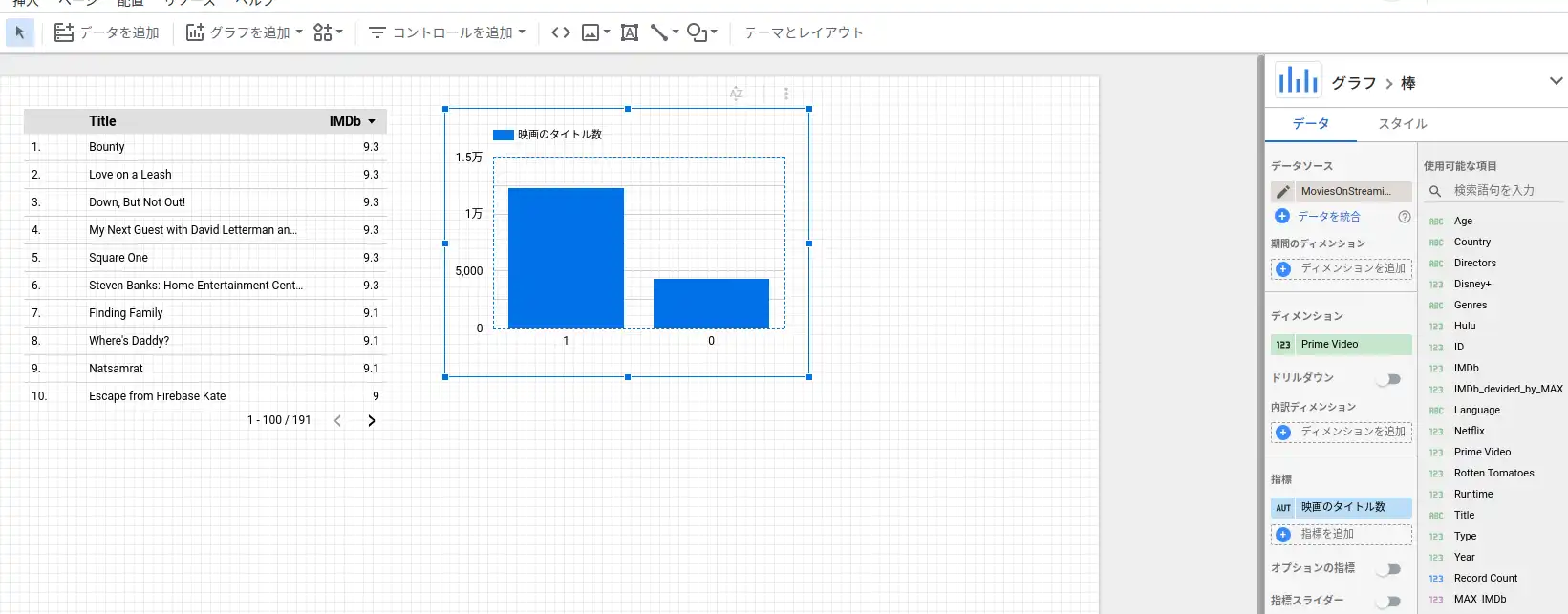The width and height of the screenshot is (1568, 614).
Task: Open the community visualizations and components menu
Action: point(328,32)
